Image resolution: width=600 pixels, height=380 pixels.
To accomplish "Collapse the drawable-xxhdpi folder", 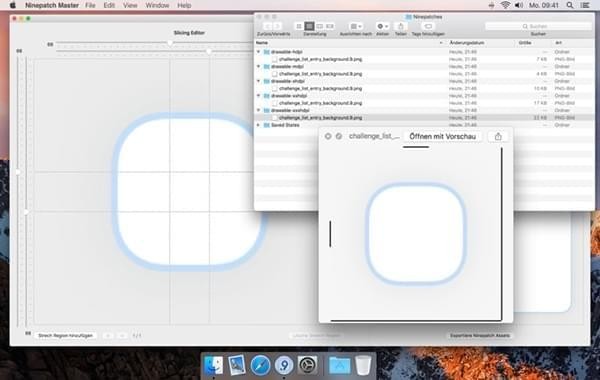I will point(259,96).
